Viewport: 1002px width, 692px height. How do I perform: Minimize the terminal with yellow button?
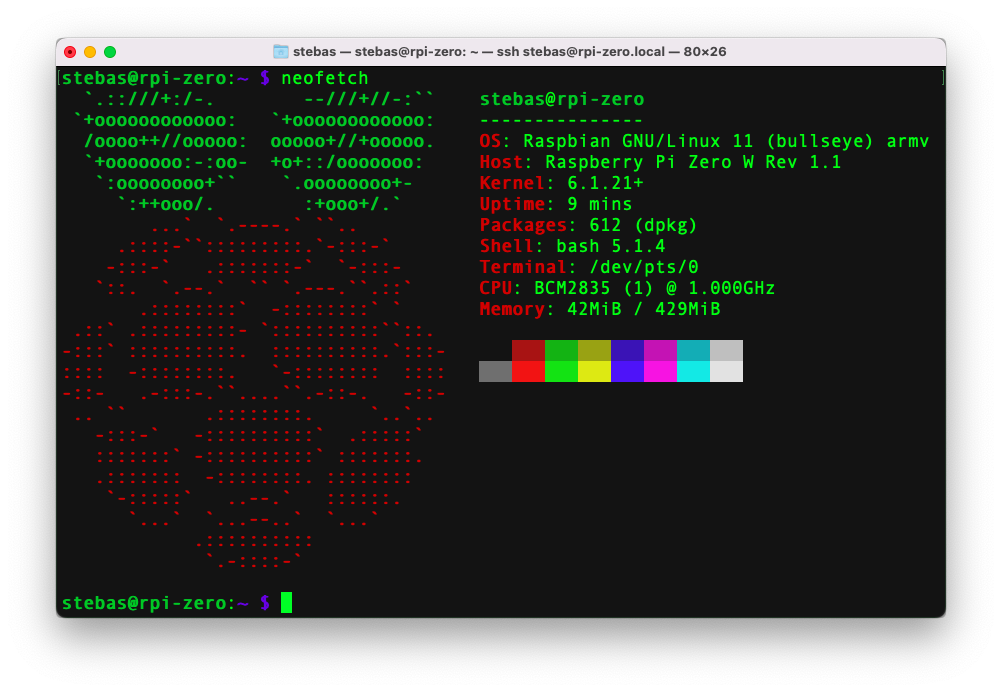tap(90, 52)
